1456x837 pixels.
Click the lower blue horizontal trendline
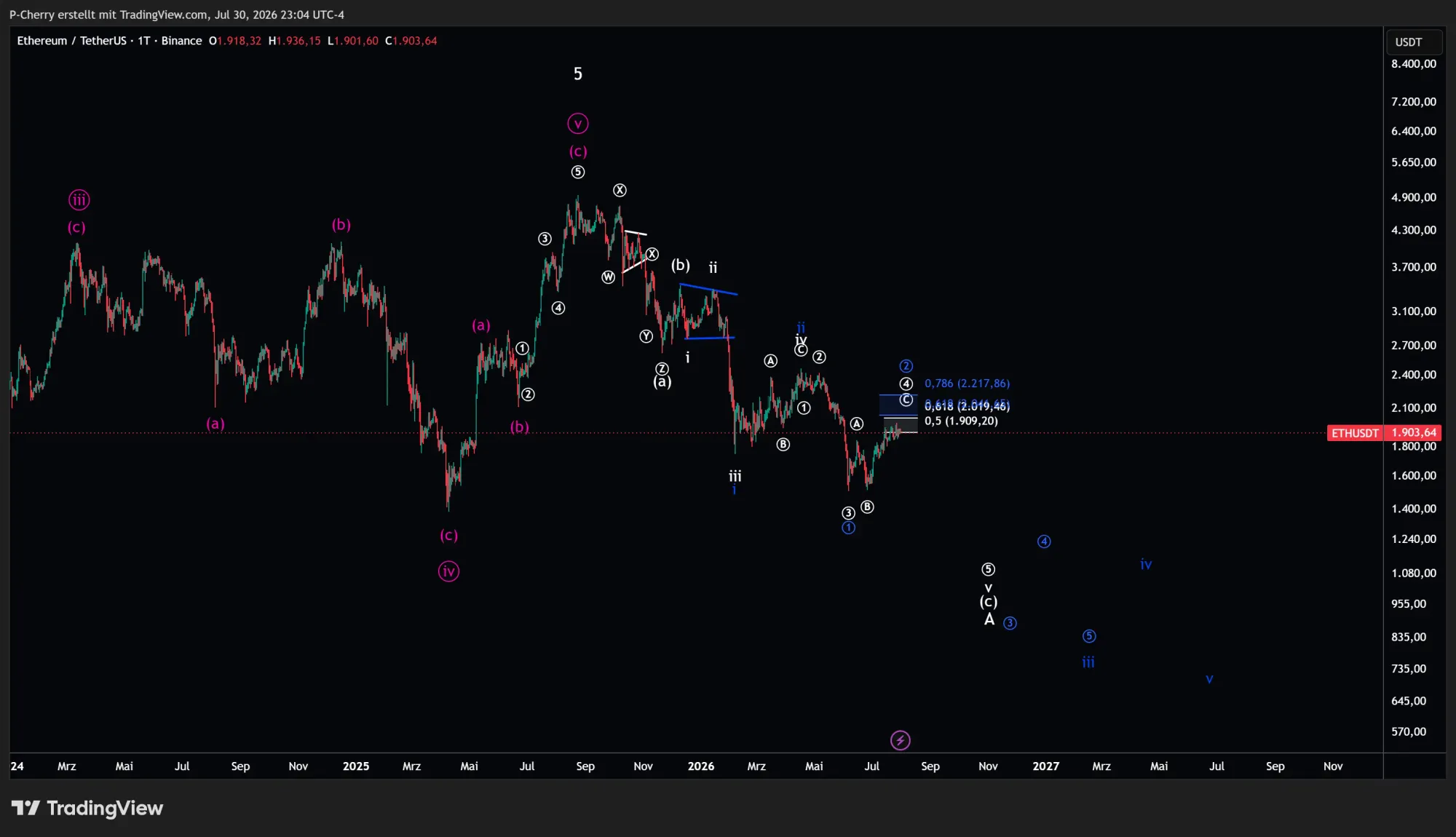coord(710,338)
